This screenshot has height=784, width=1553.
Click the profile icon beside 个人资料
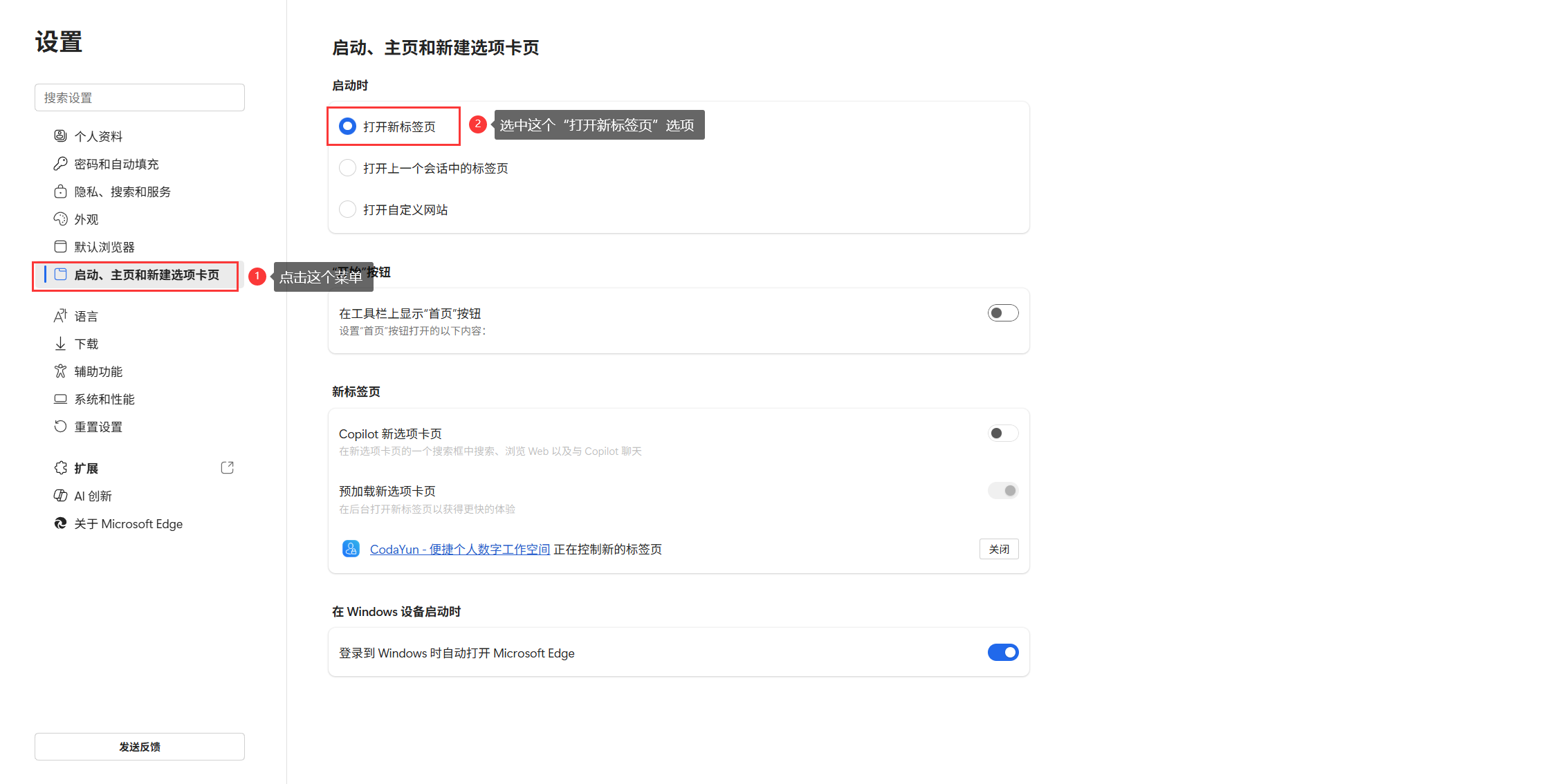click(x=60, y=136)
